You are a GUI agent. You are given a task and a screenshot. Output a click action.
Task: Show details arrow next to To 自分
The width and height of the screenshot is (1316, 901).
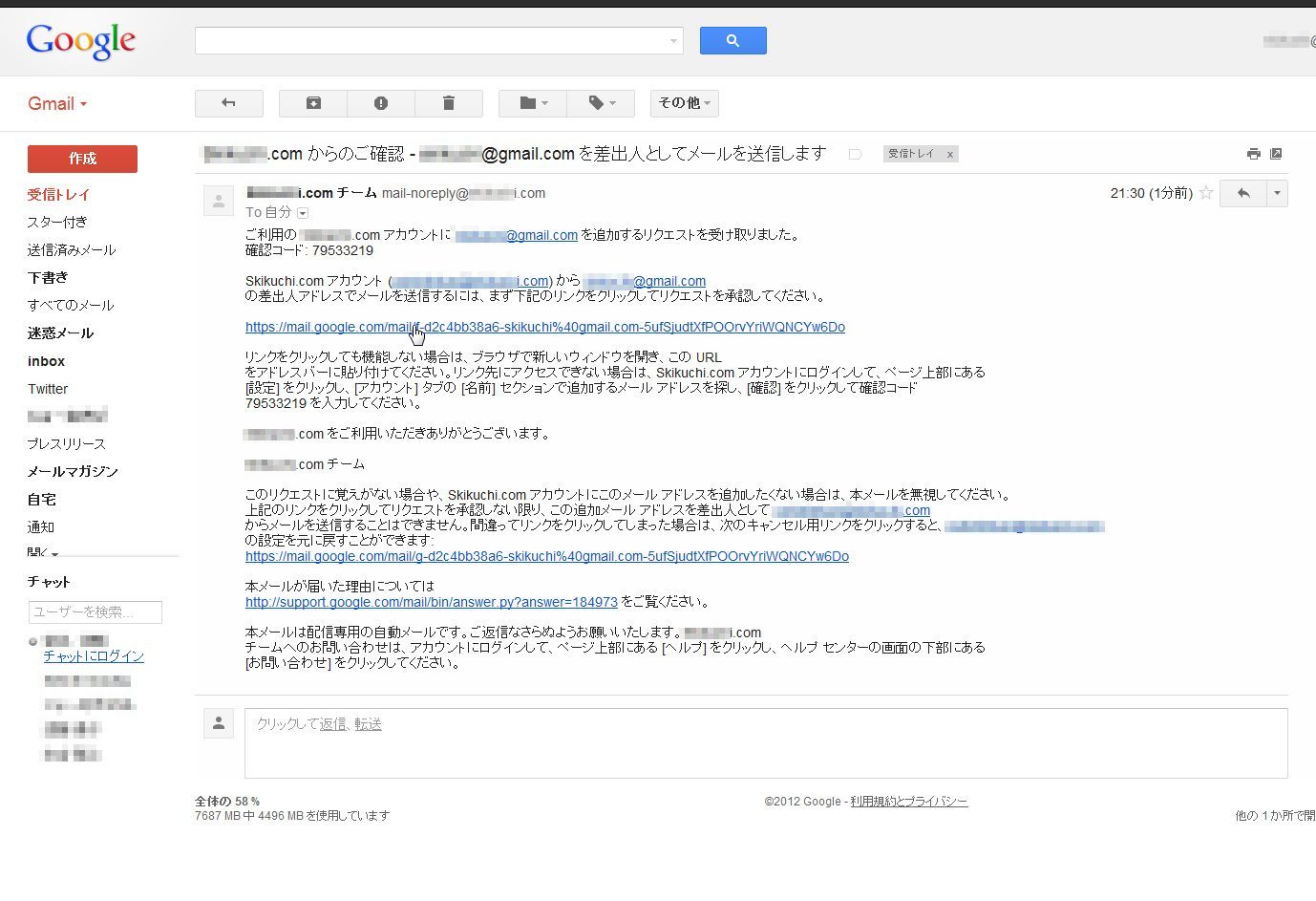[x=303, y=213]
